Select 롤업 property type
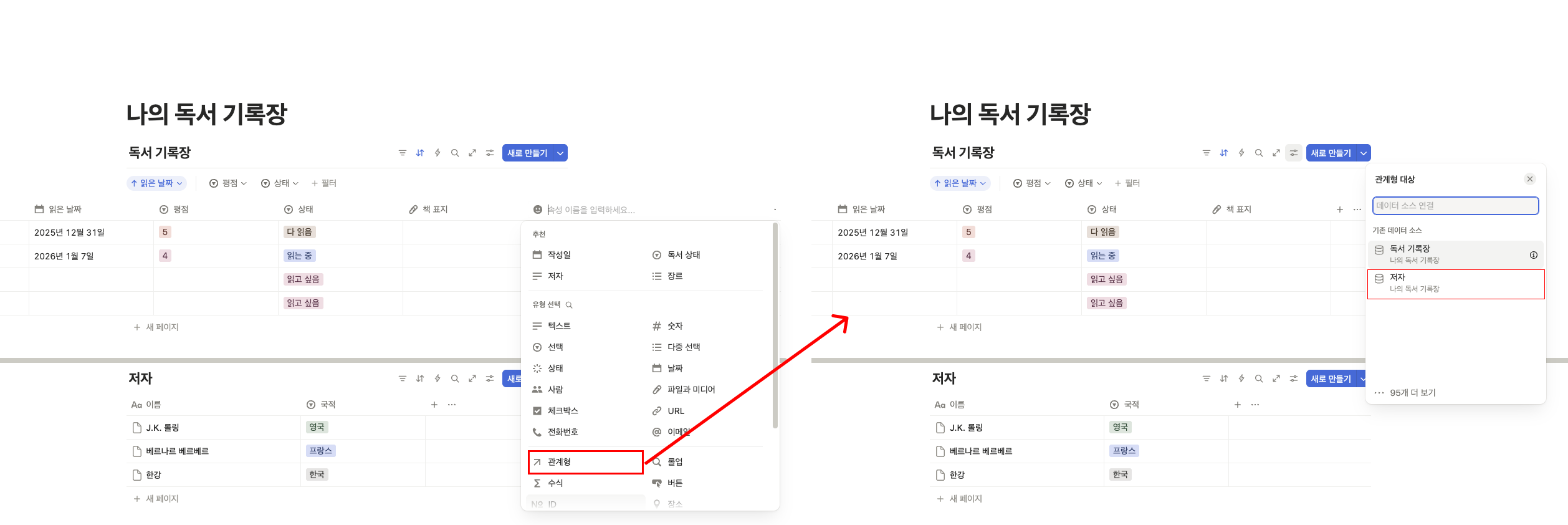Screen dimensions: 1568x525 705,462
